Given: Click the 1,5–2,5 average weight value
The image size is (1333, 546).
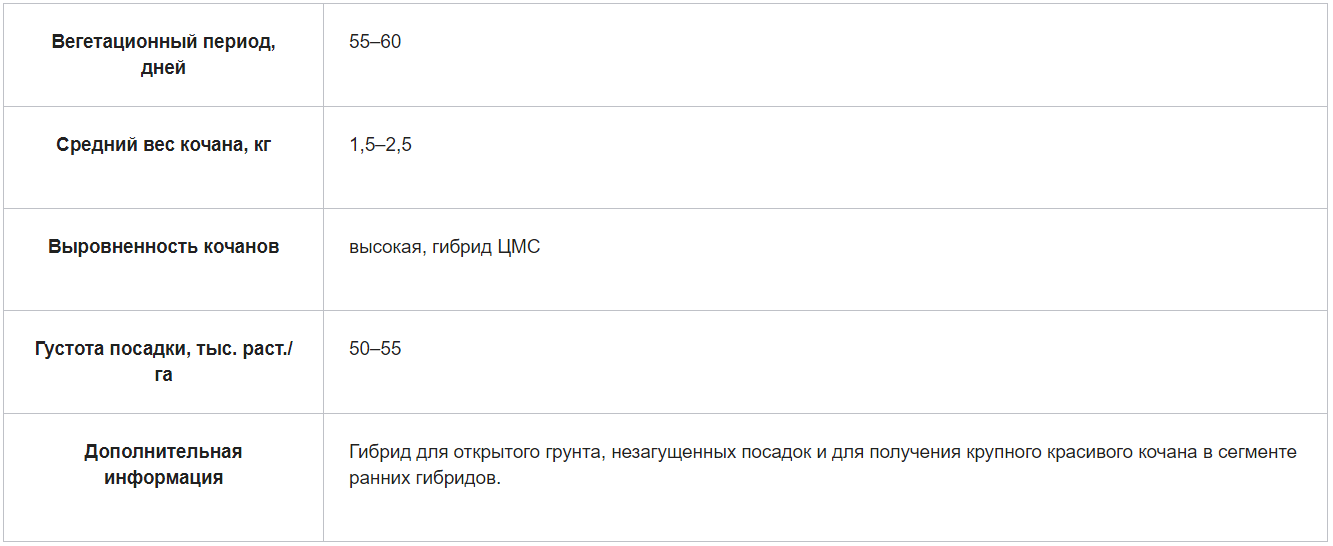Looking at the screenshot, I should 380,145.
